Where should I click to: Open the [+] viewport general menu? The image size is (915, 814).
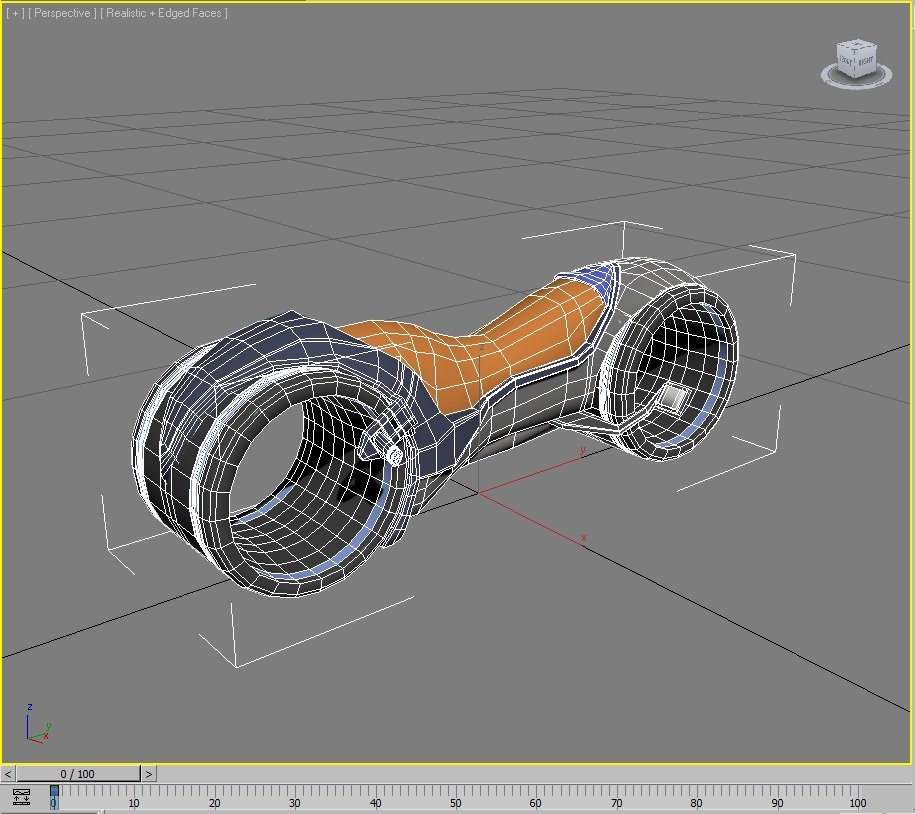(x=15, y=13)
